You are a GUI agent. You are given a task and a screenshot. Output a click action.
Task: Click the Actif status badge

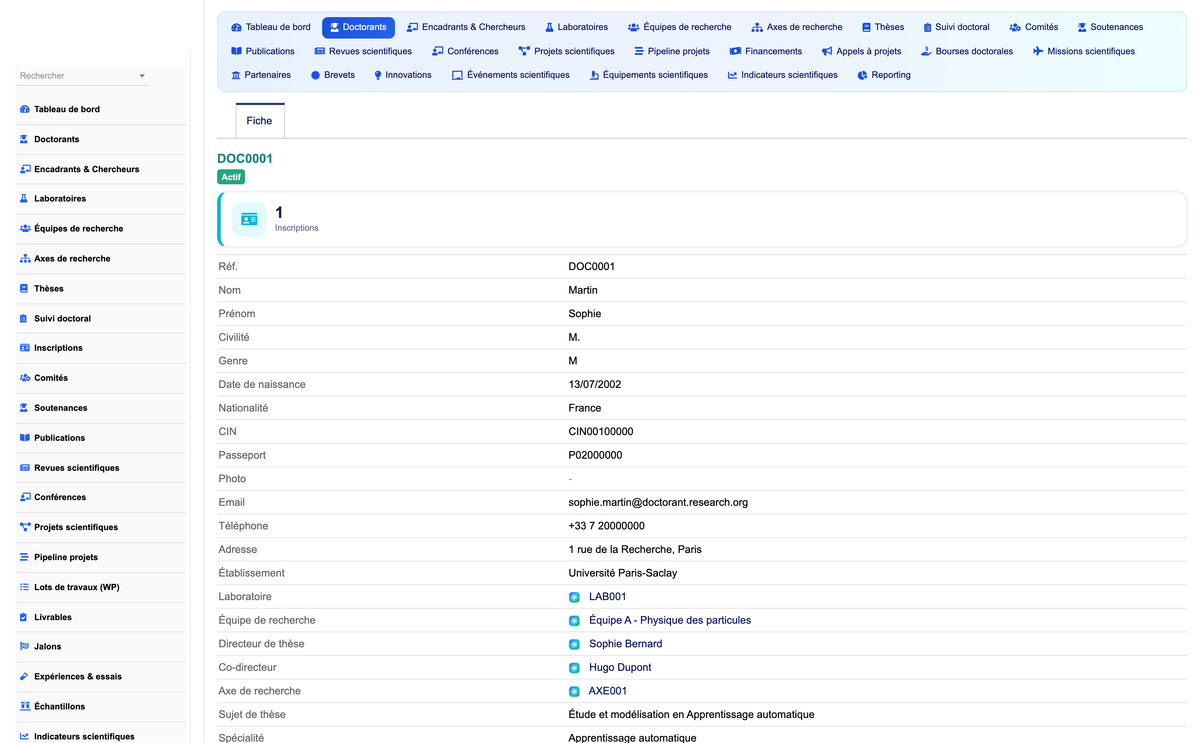pos(231,177)
